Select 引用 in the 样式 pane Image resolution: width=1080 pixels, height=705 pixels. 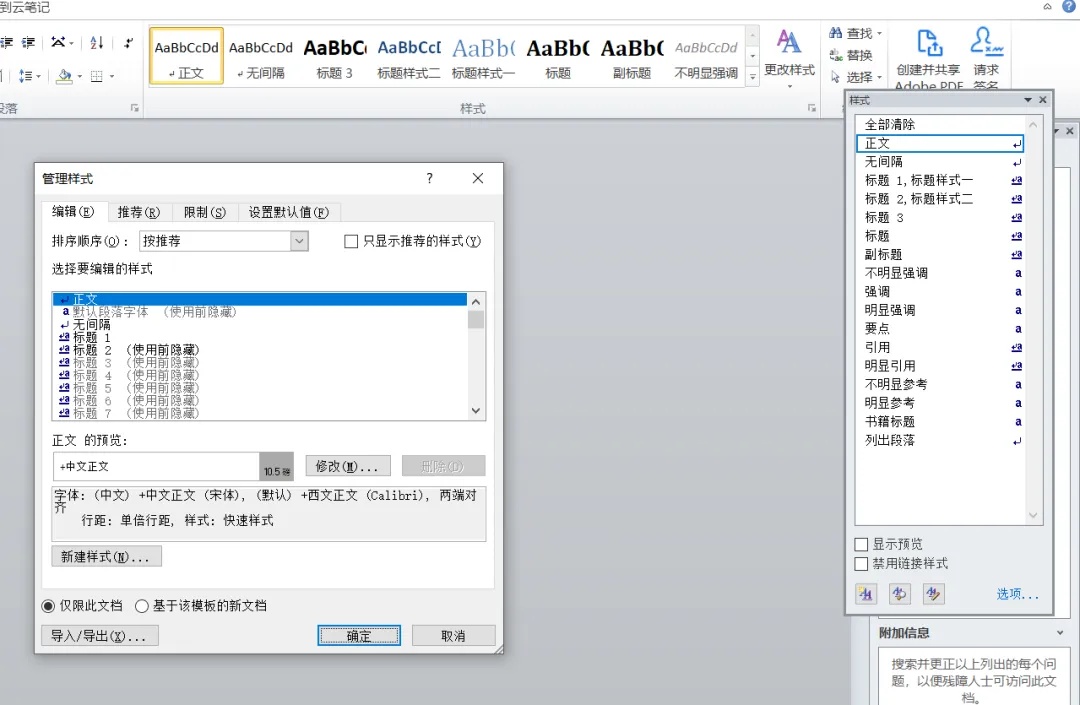[x=939, y=347]
